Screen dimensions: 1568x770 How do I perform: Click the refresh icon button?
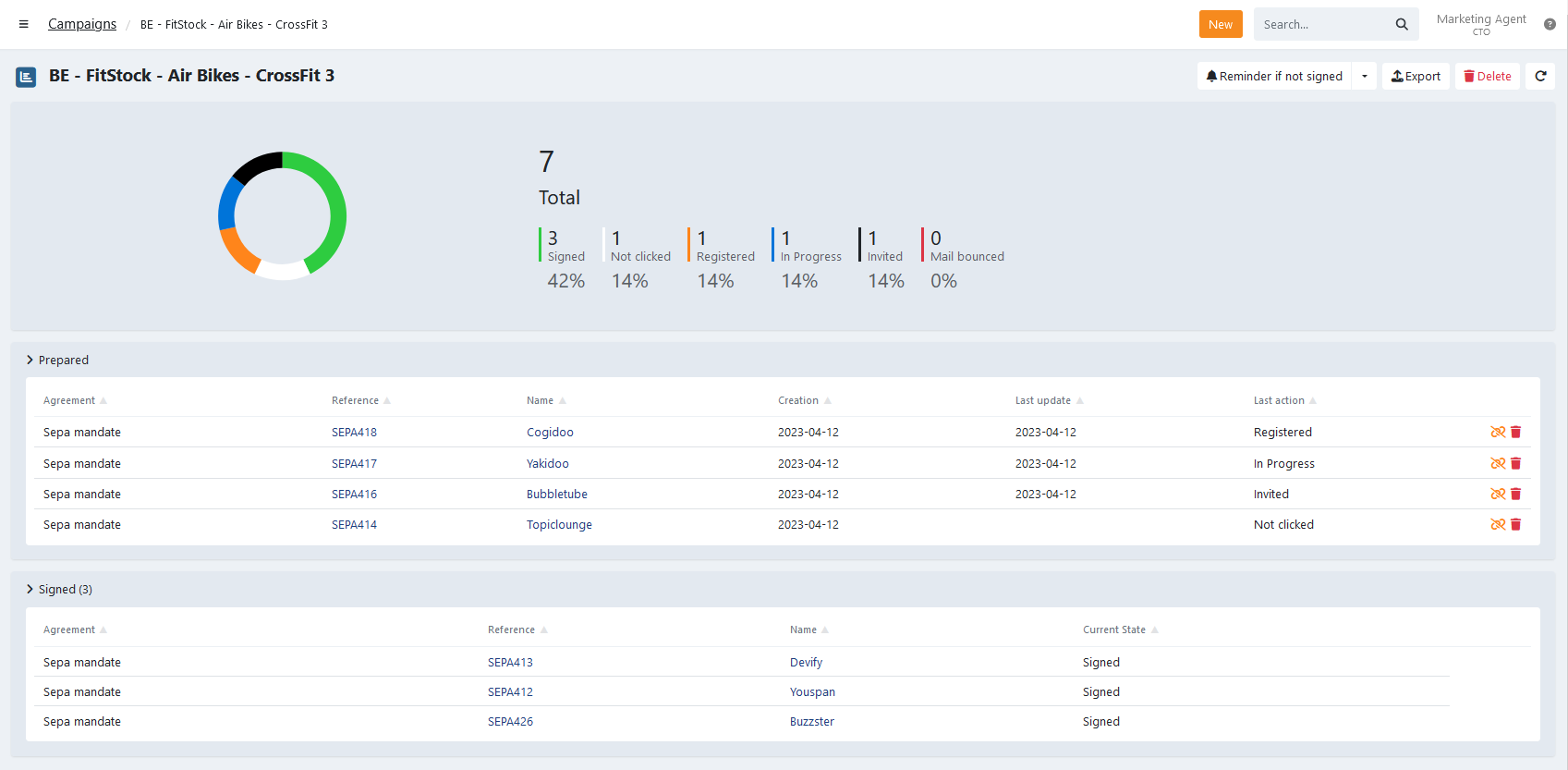pyautogui.click(x=1540, y=76)
